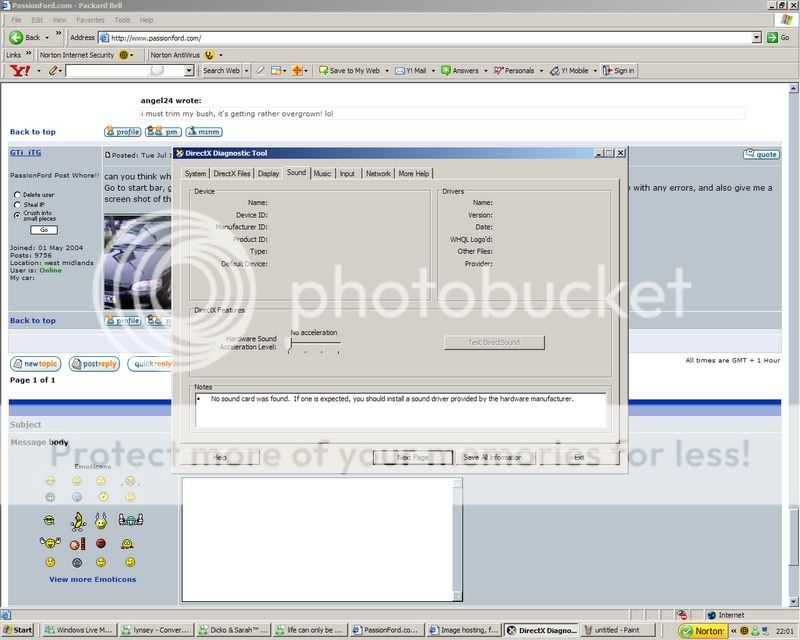Image resolution: width=800 pixels, height=640 pixels.
Task: Open the Answers dropdown arrow
Action: pyautogui.click(x=486, y=70)
